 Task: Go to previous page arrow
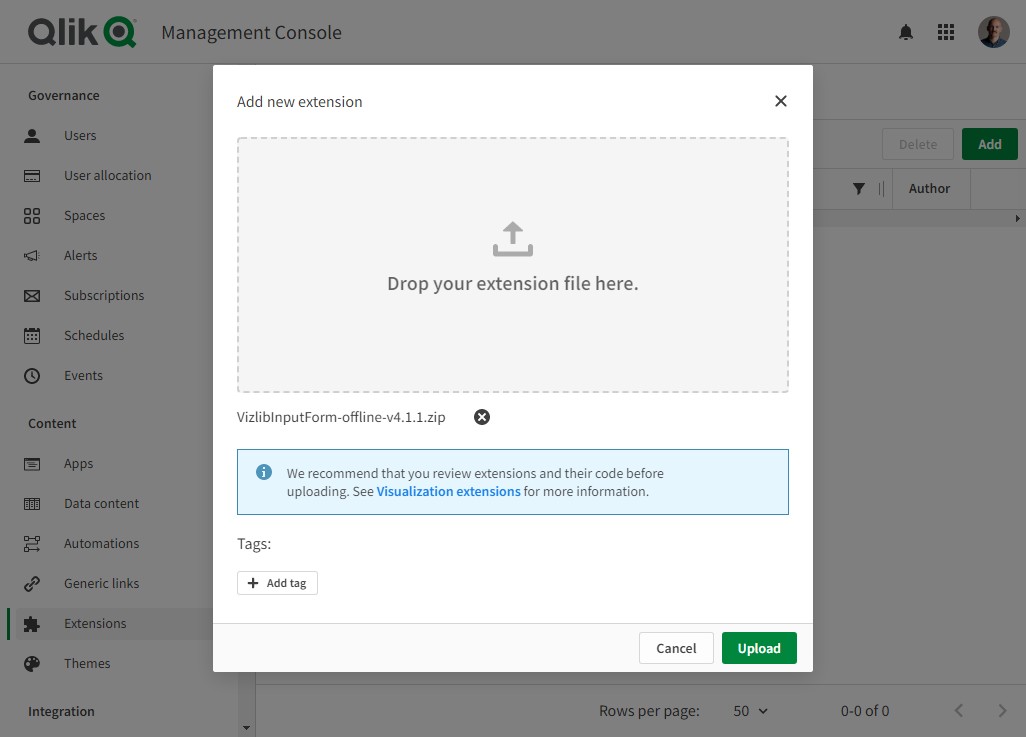click(x=959, y=710)
